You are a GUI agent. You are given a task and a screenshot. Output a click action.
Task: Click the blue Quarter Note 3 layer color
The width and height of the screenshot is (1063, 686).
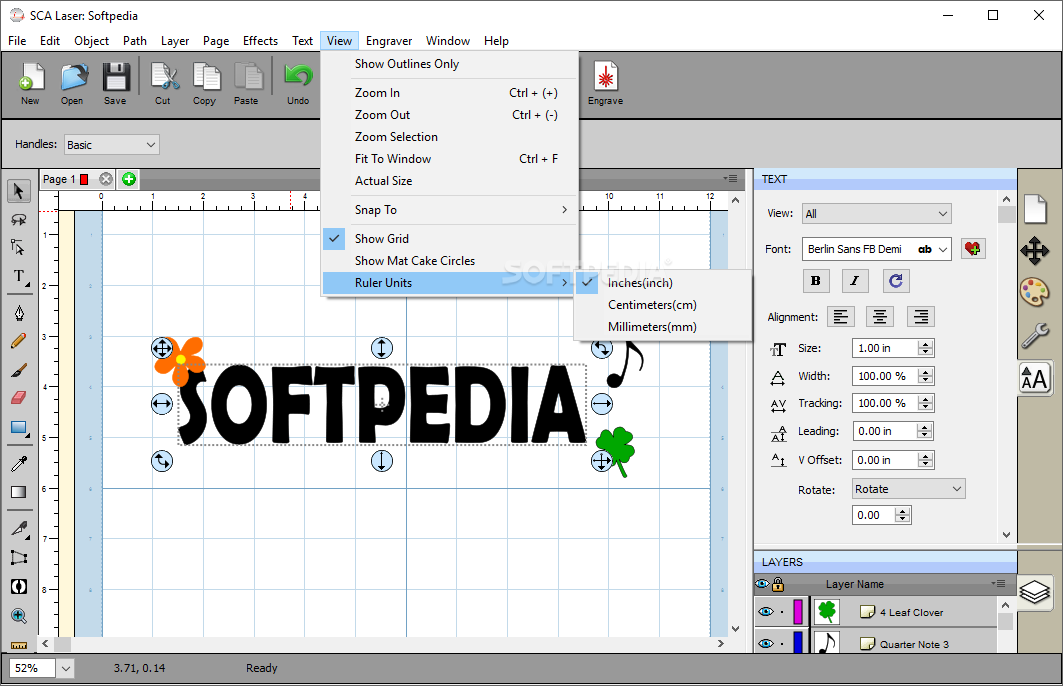point(798,642)
